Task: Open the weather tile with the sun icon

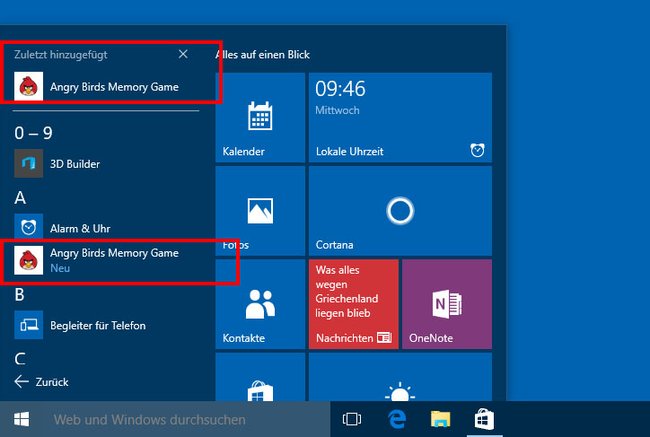Action: tap(400, 377)
